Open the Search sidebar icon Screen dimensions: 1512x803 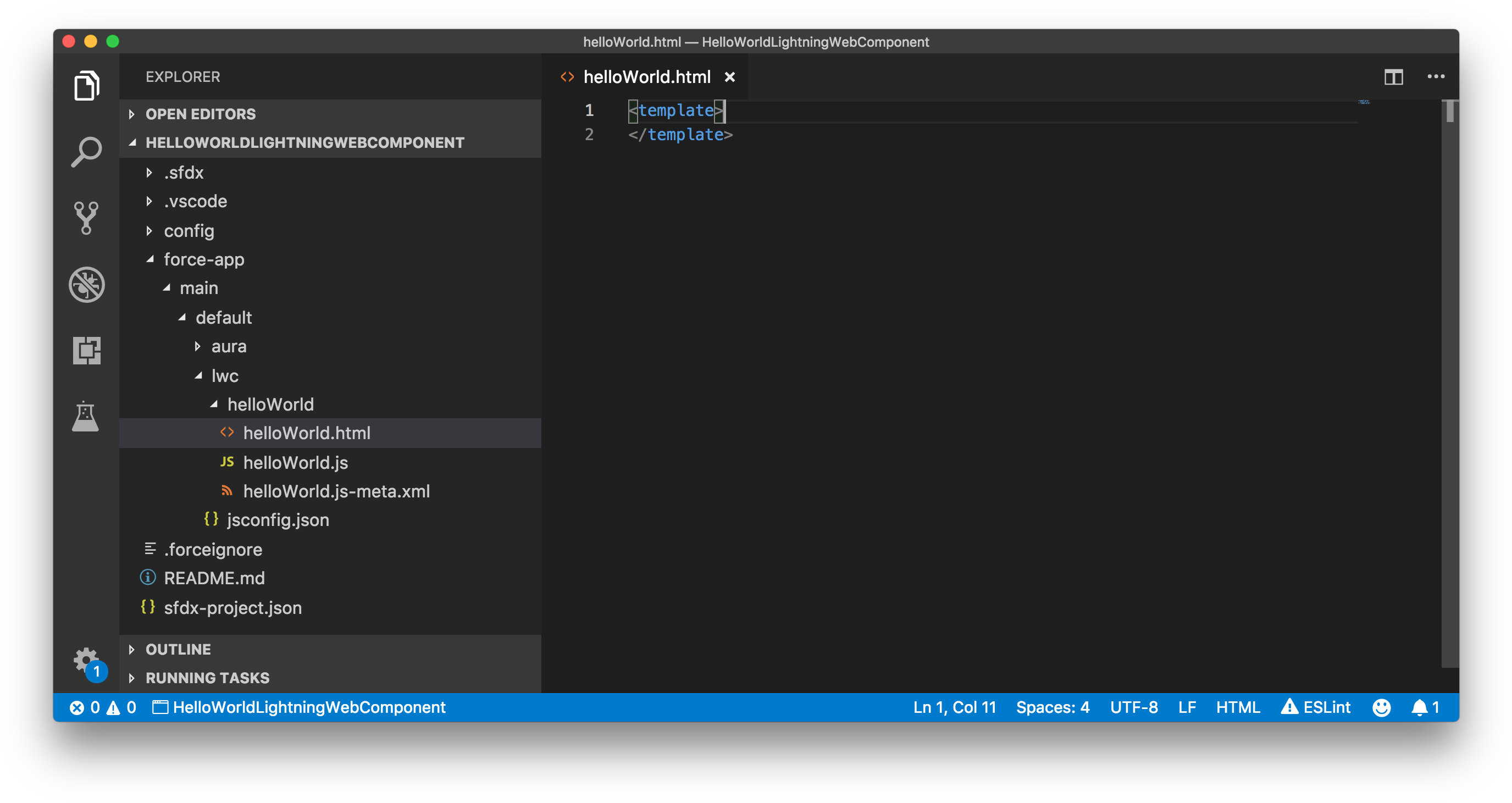coord(86,152)
